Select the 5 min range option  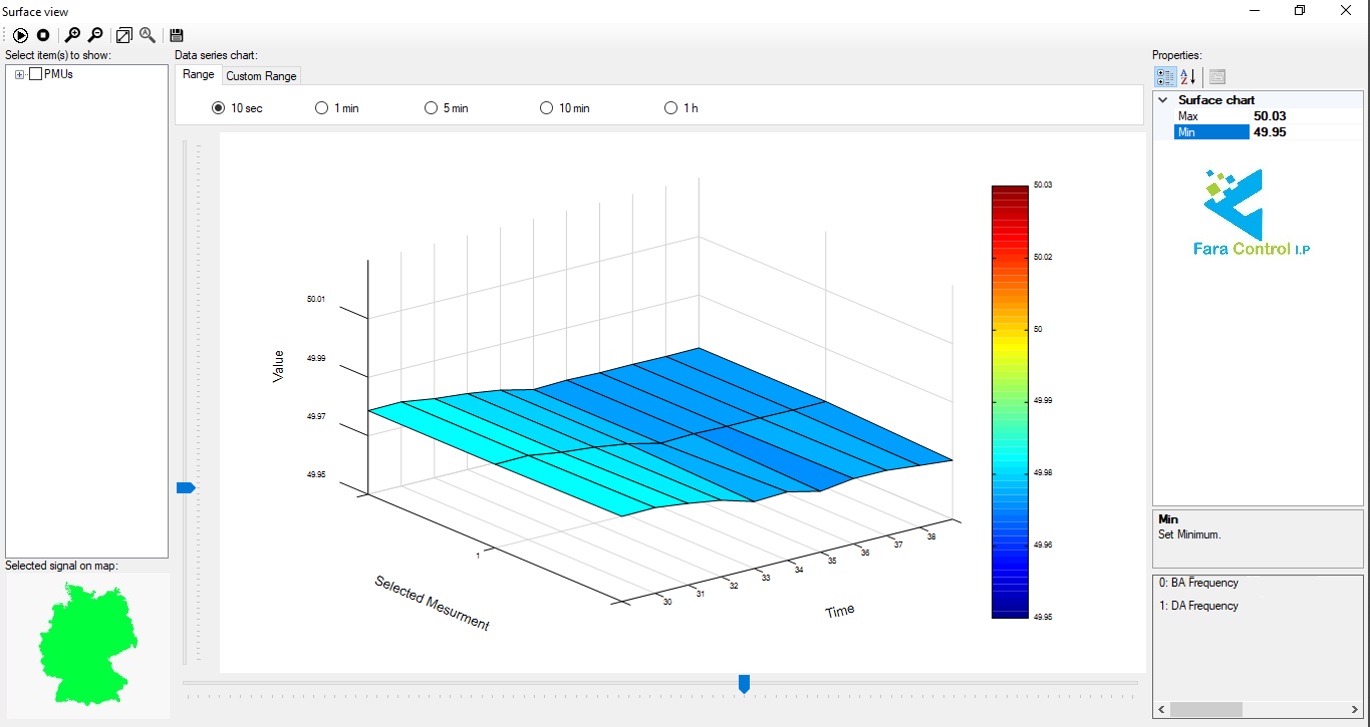[x=431, y=108]
